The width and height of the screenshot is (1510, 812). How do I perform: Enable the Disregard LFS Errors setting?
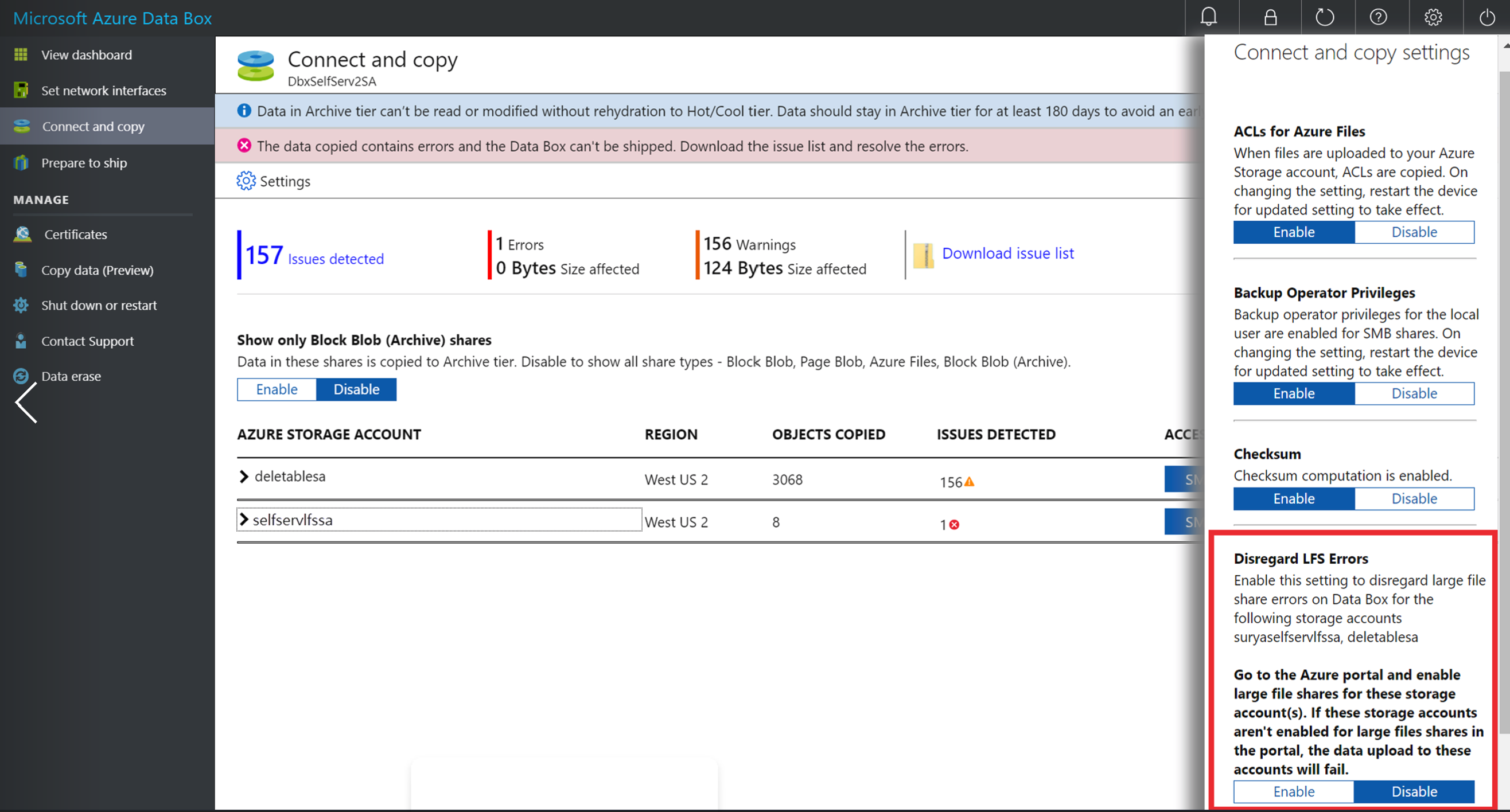[1294, 790]
